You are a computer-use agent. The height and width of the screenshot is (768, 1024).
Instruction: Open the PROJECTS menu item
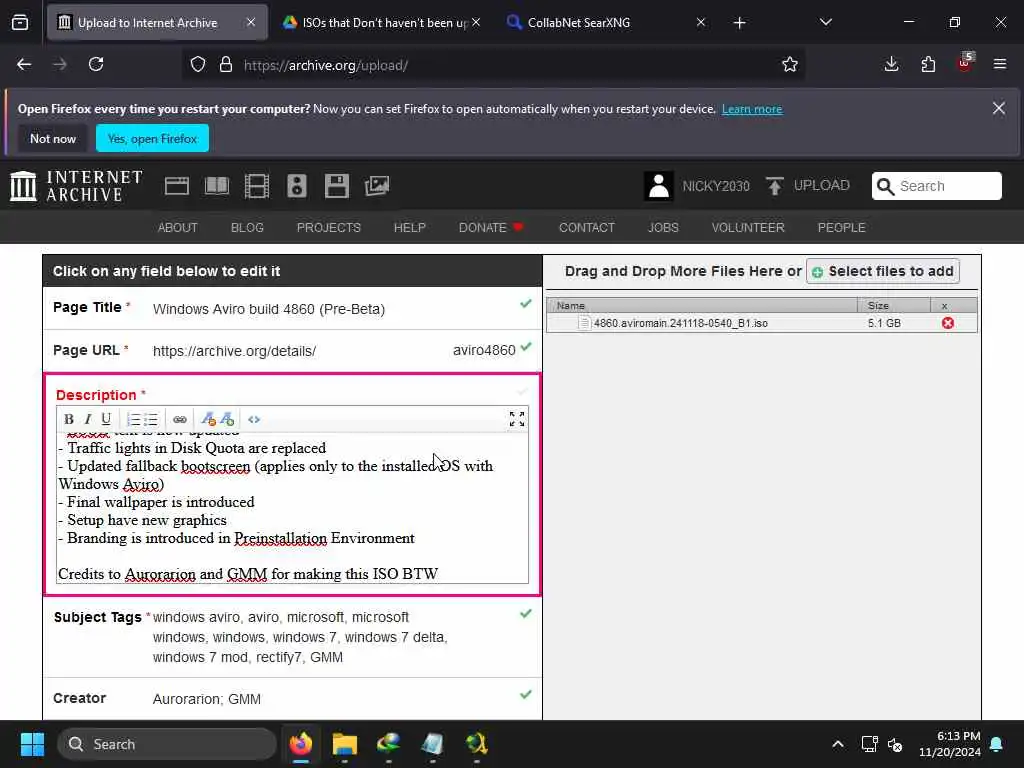(x=328, y=227)
